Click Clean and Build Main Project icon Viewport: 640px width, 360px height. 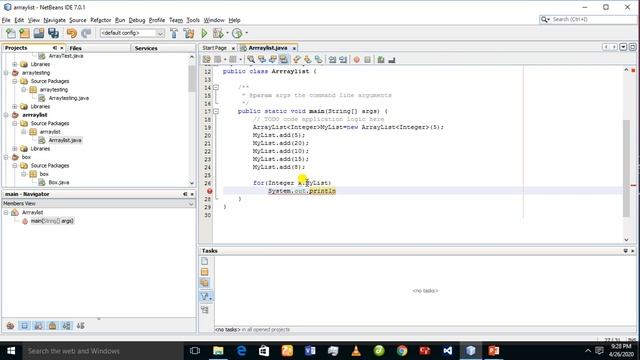[x=189, y=33]
